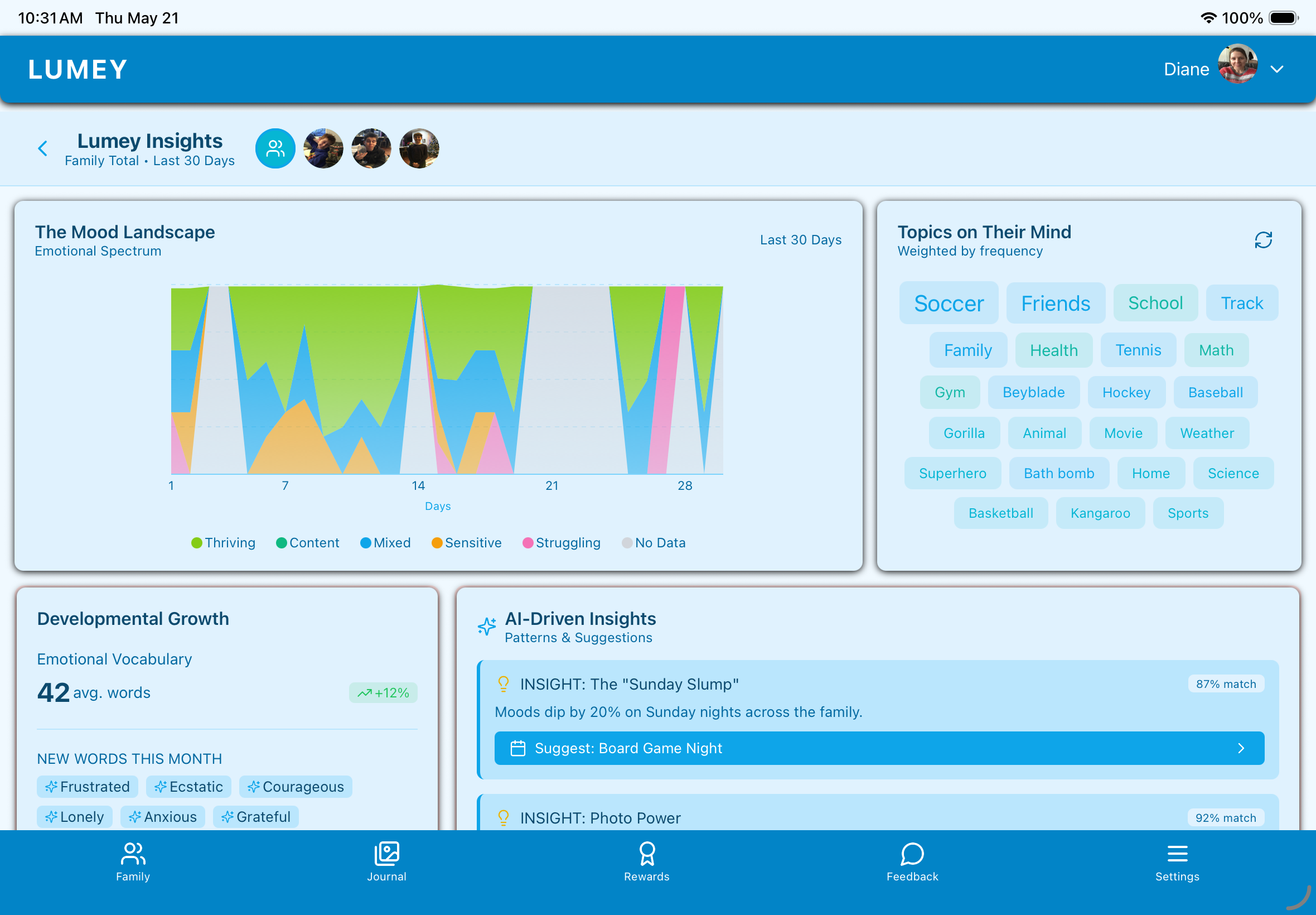Click the calendar icon in Board Game Night
This screenshot has height=915, width=1316.
click(518, 748)
